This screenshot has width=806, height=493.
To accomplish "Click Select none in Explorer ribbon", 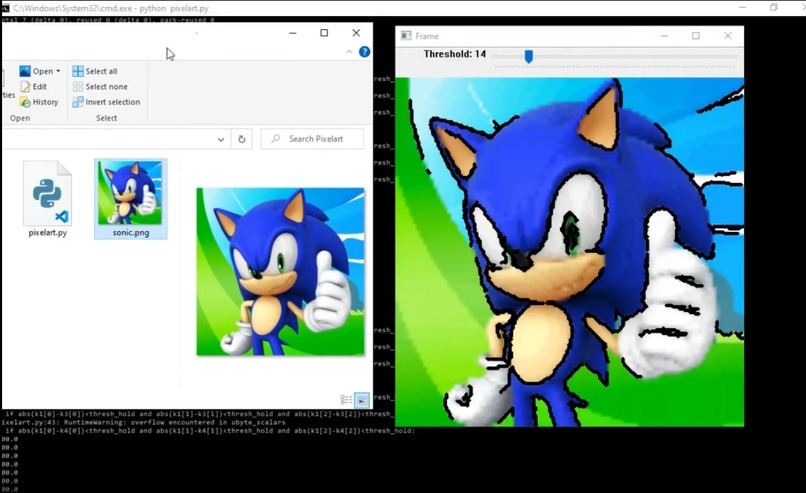I will pyautogui.click(x=100, y=86).
